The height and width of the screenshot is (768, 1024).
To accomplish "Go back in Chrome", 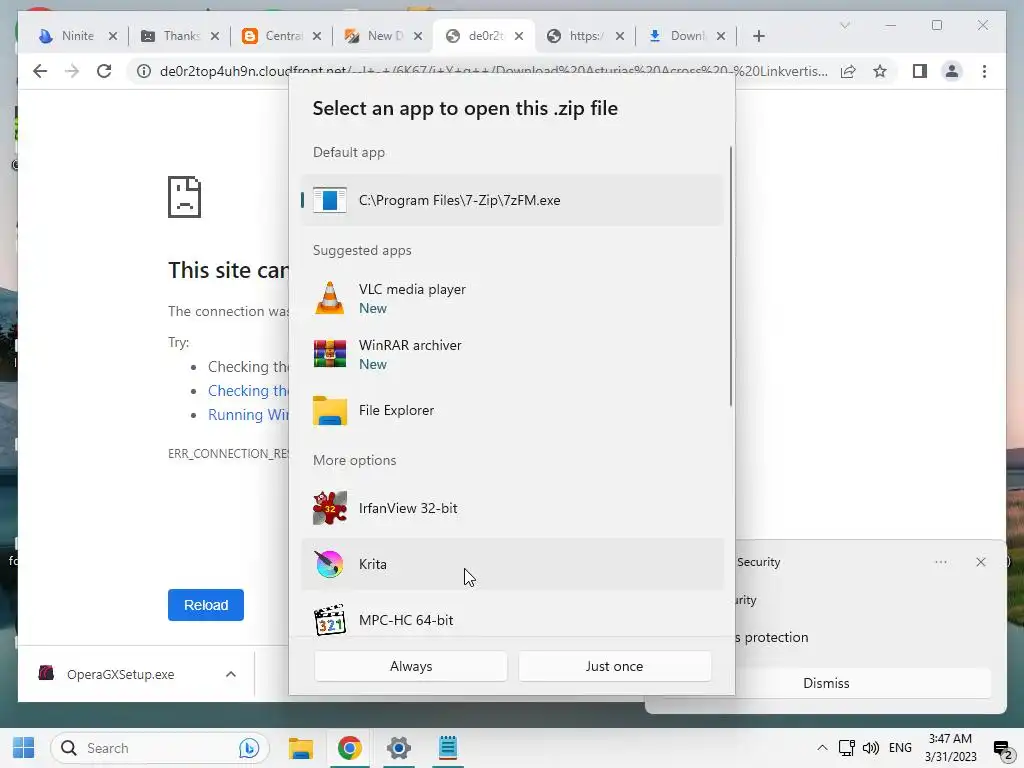I will (x=40, y=71).
